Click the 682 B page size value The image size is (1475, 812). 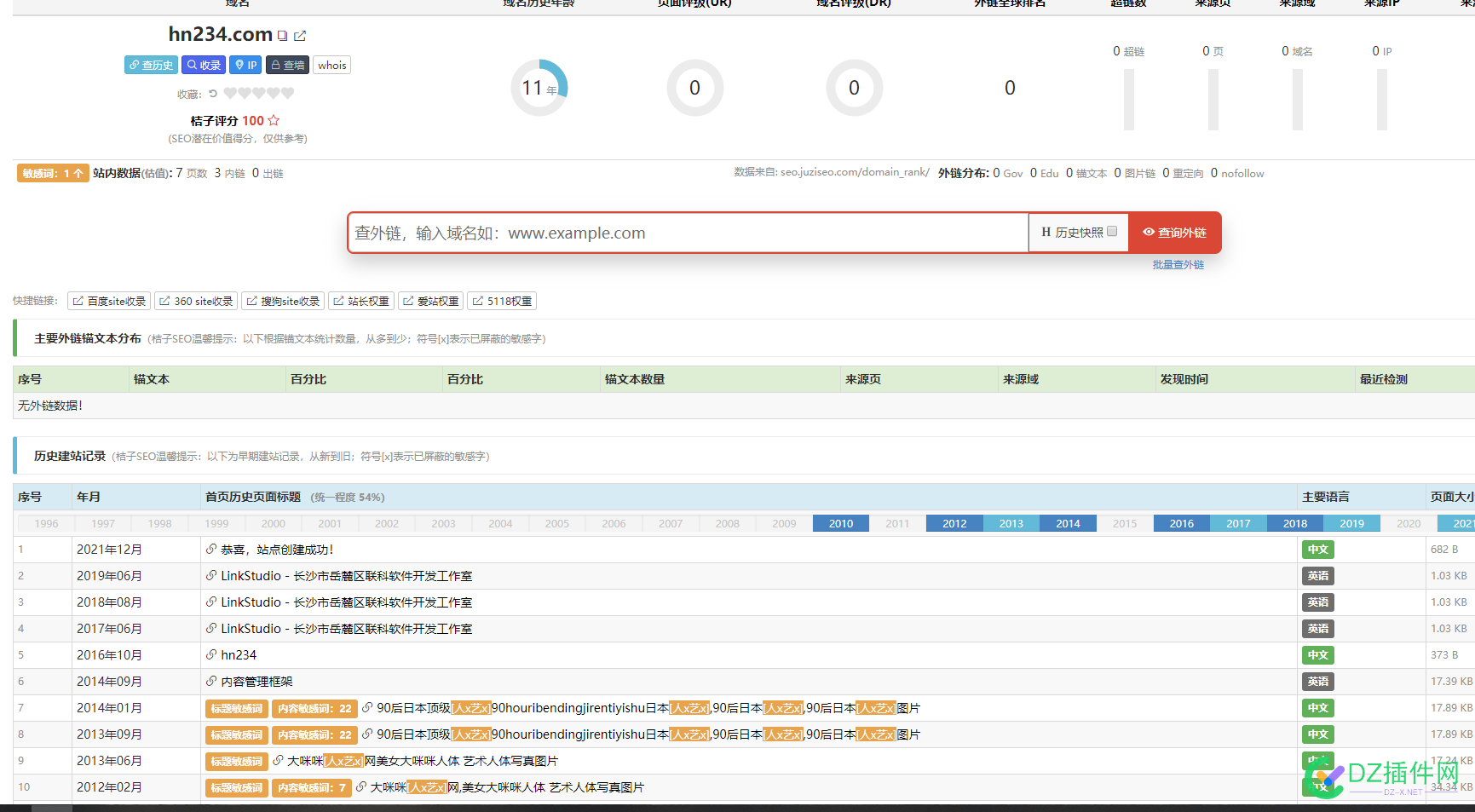1444,550
